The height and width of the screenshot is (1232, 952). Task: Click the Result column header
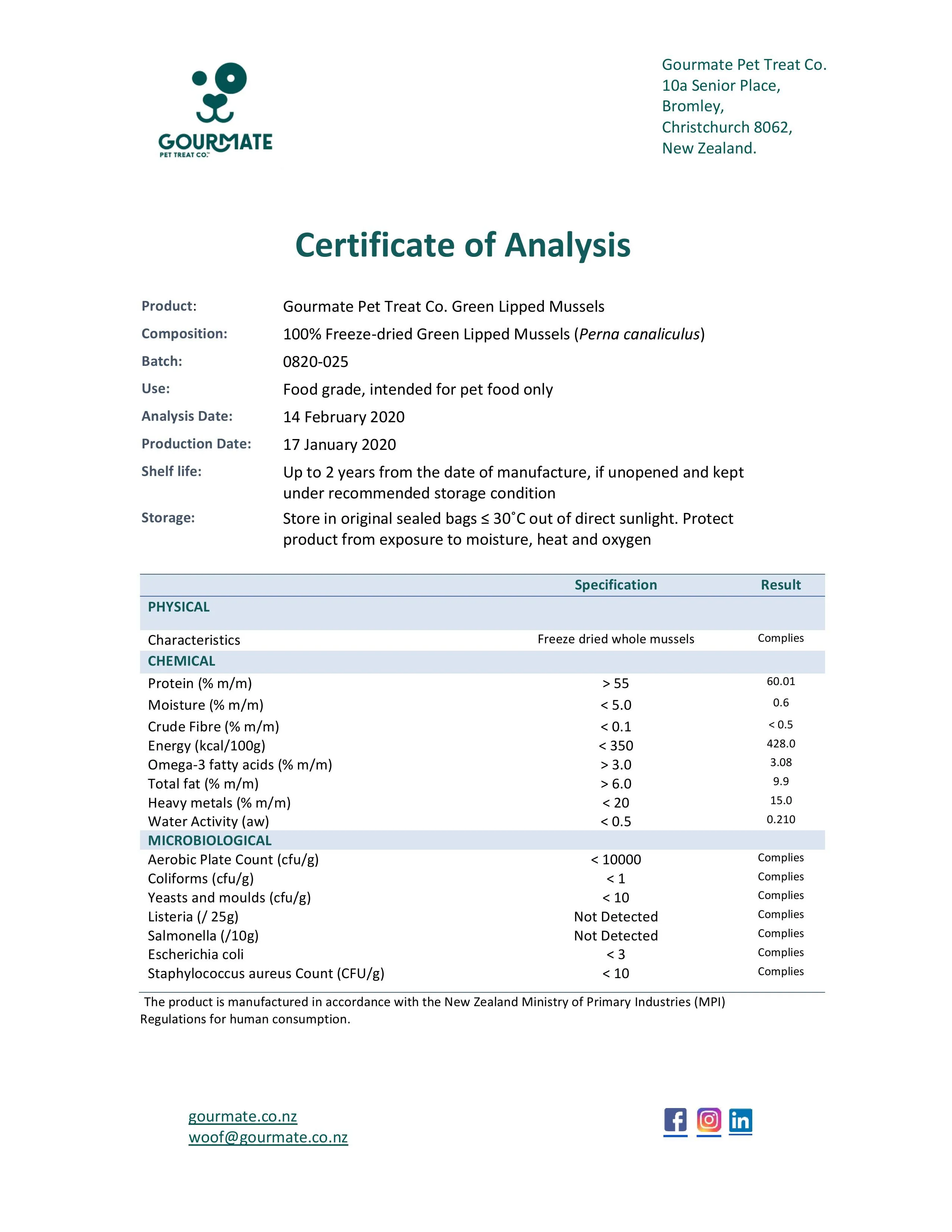(781, 585)
